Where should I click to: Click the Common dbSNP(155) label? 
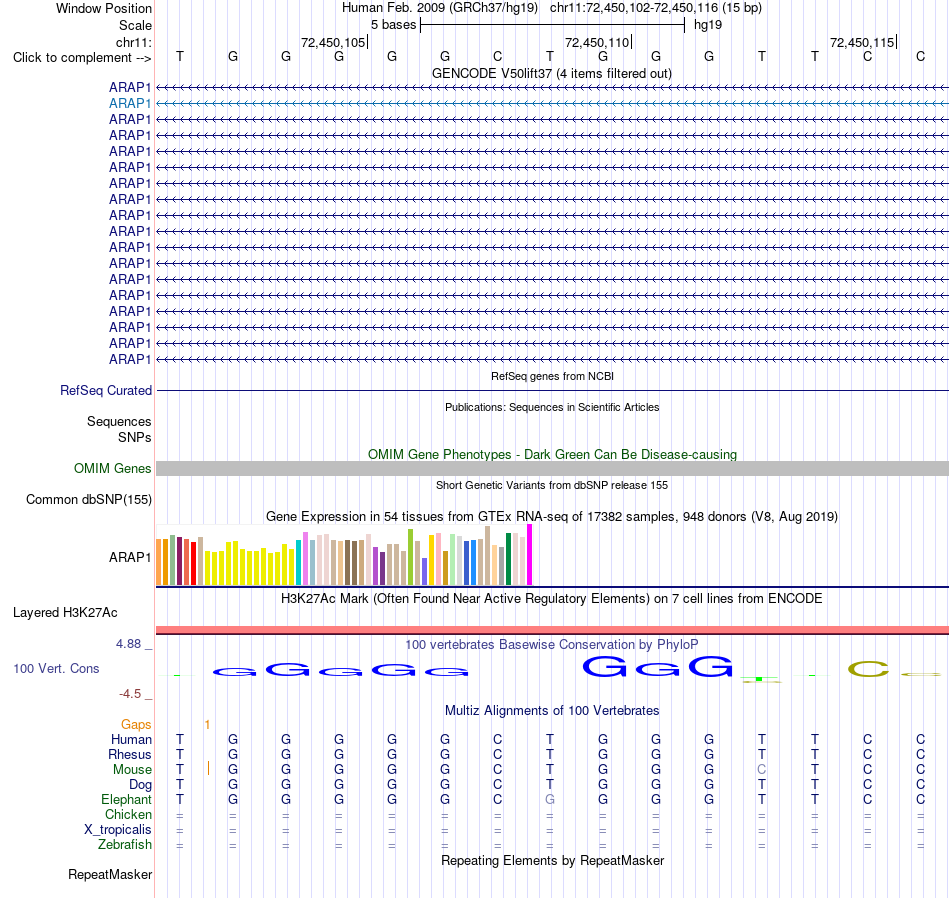tap(88, 499)
